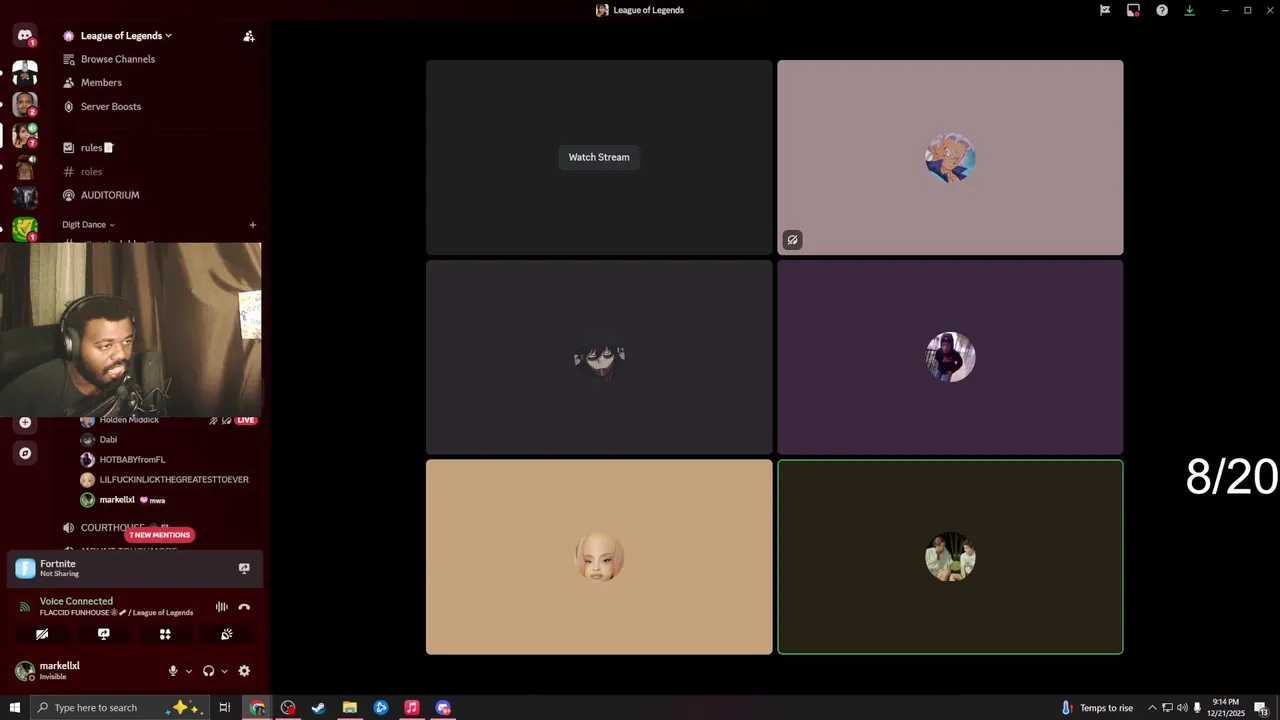Watch Stream in the first video tile

pos(599,157)
